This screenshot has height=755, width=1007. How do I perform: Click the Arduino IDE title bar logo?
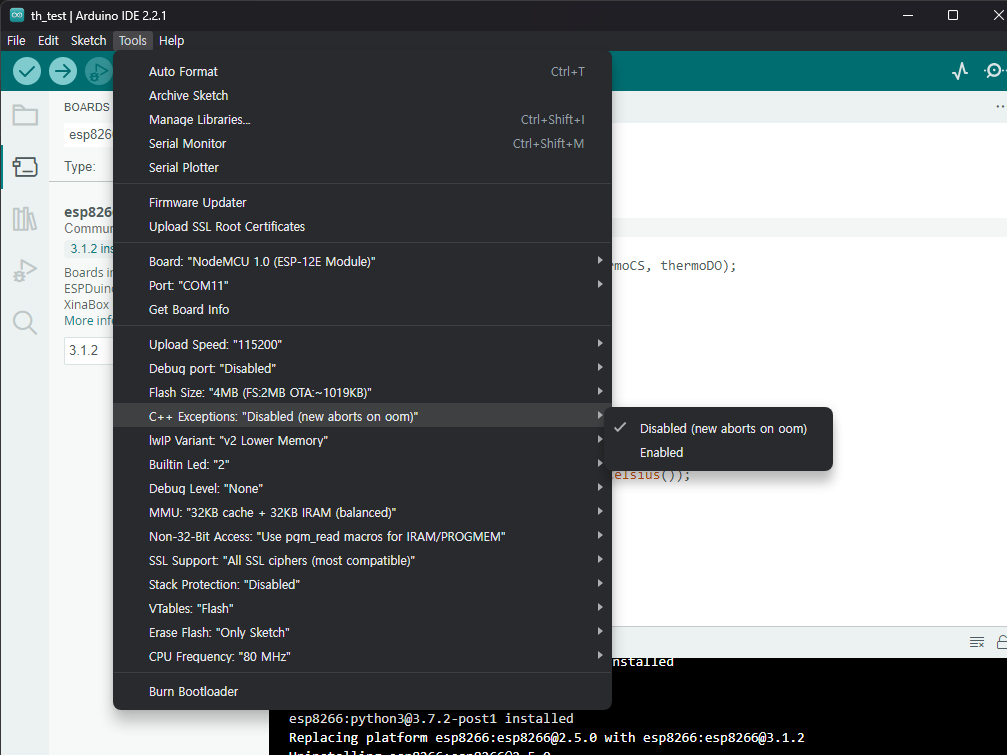point(17,15)
